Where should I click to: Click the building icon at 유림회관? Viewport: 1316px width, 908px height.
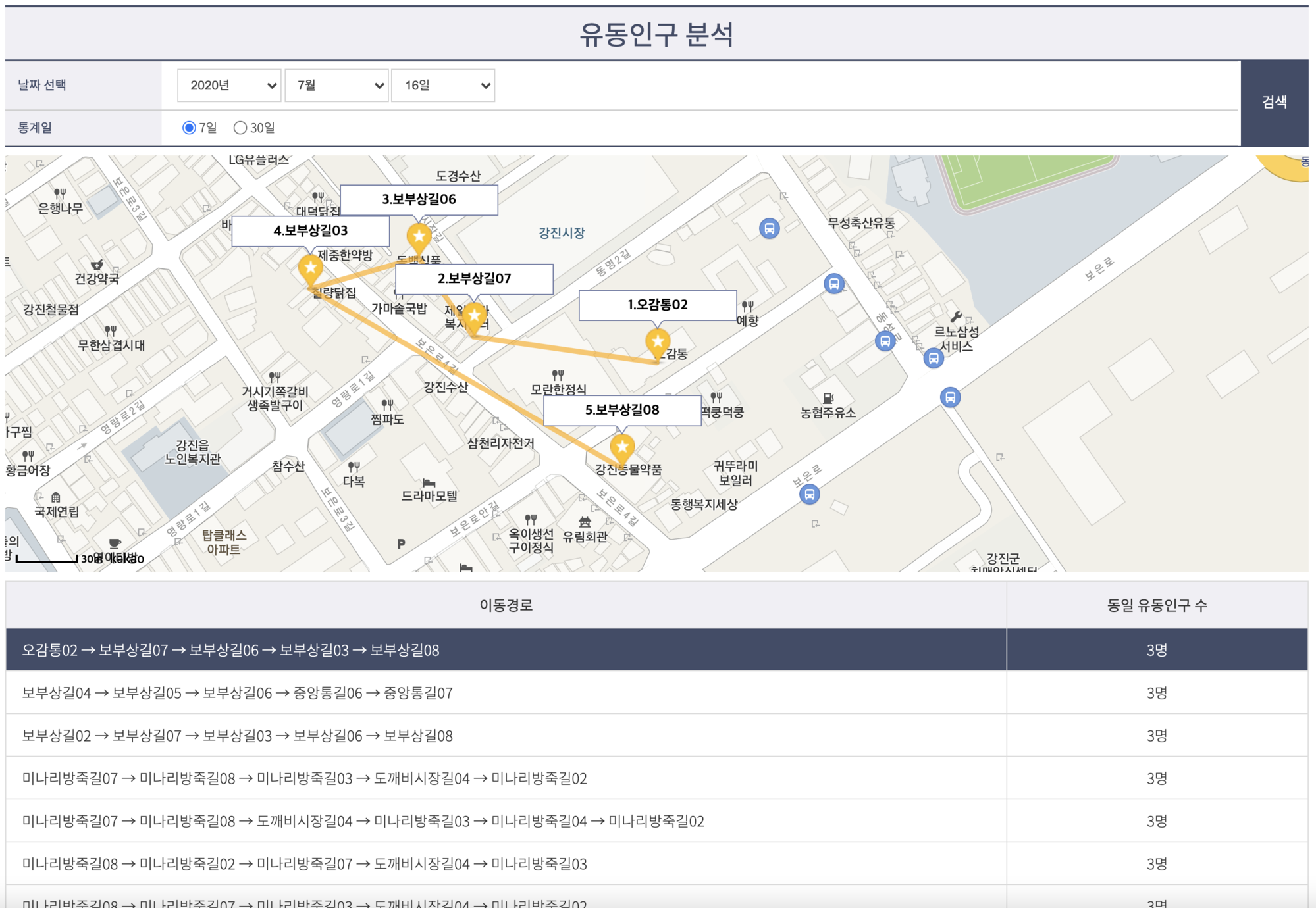pos(585,522)
